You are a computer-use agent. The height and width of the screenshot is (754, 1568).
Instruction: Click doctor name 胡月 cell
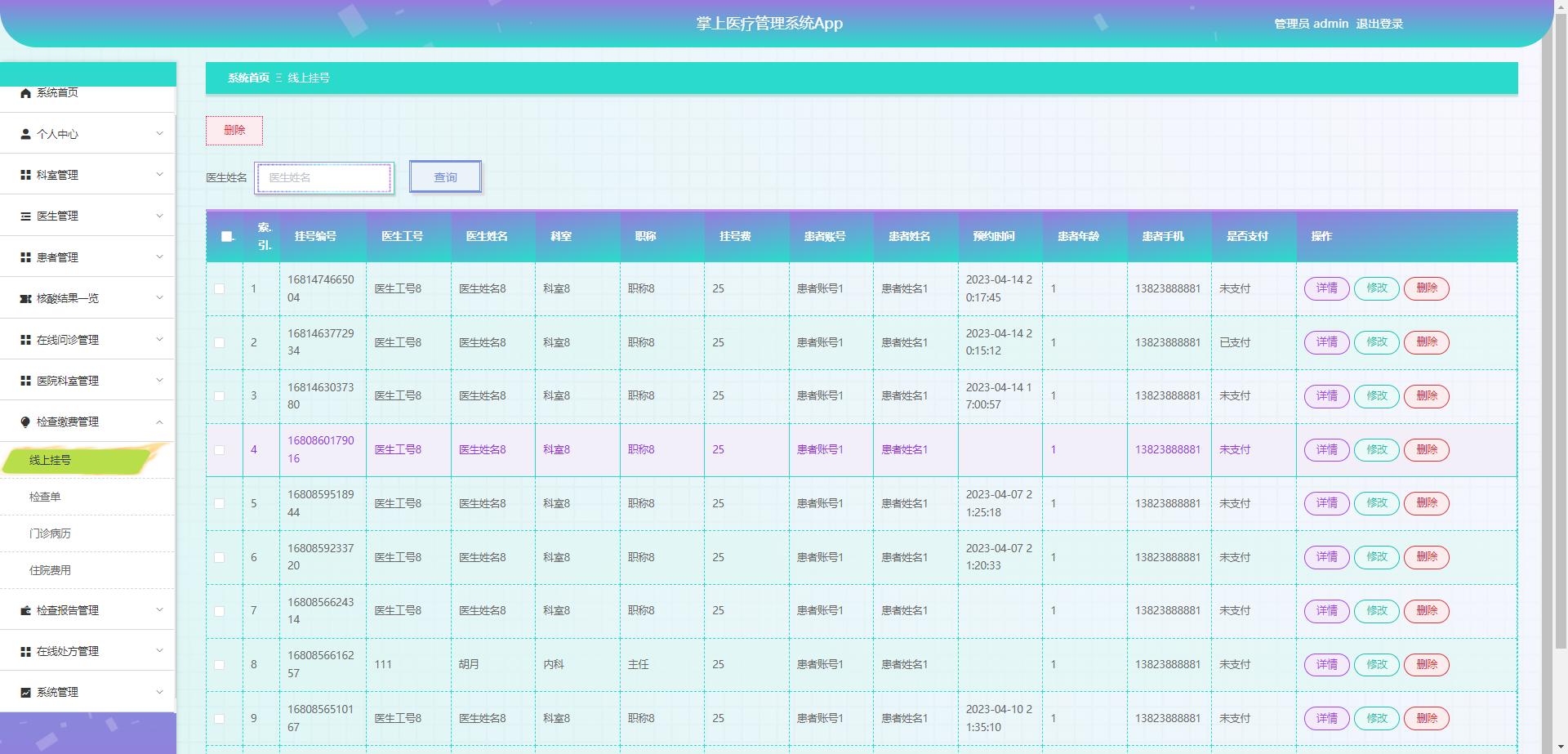point(469,665)
